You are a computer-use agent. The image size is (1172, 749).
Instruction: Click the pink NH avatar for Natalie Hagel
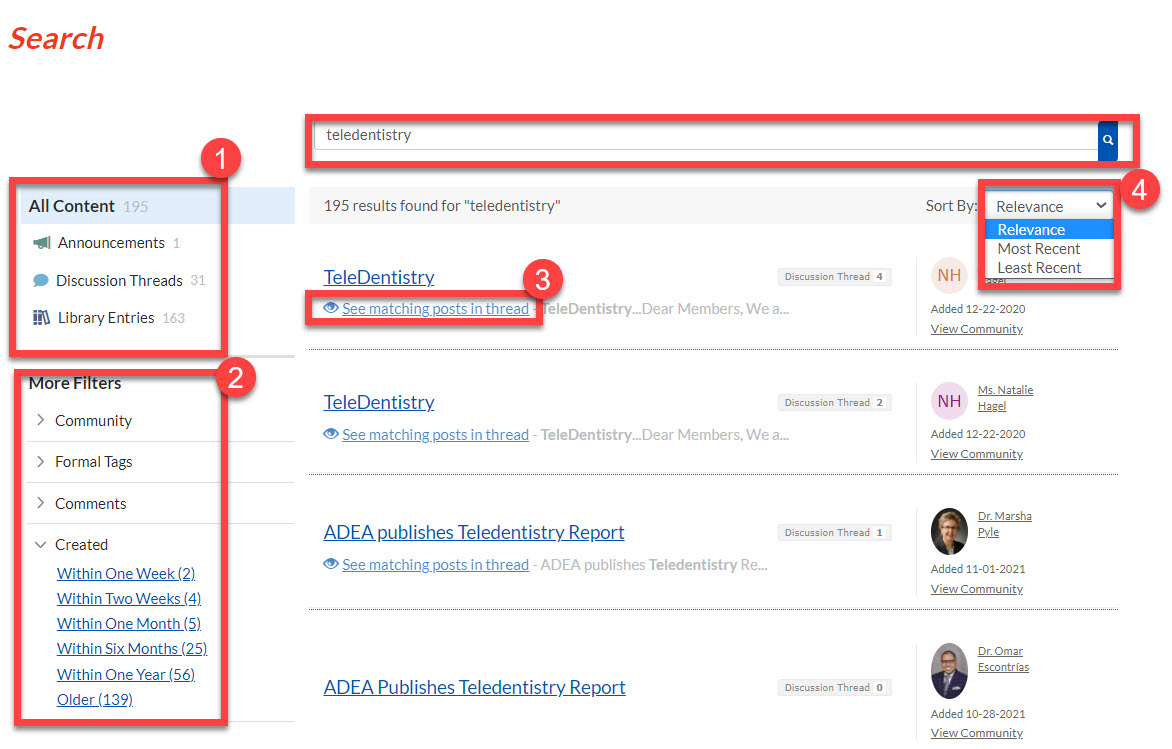949,401
